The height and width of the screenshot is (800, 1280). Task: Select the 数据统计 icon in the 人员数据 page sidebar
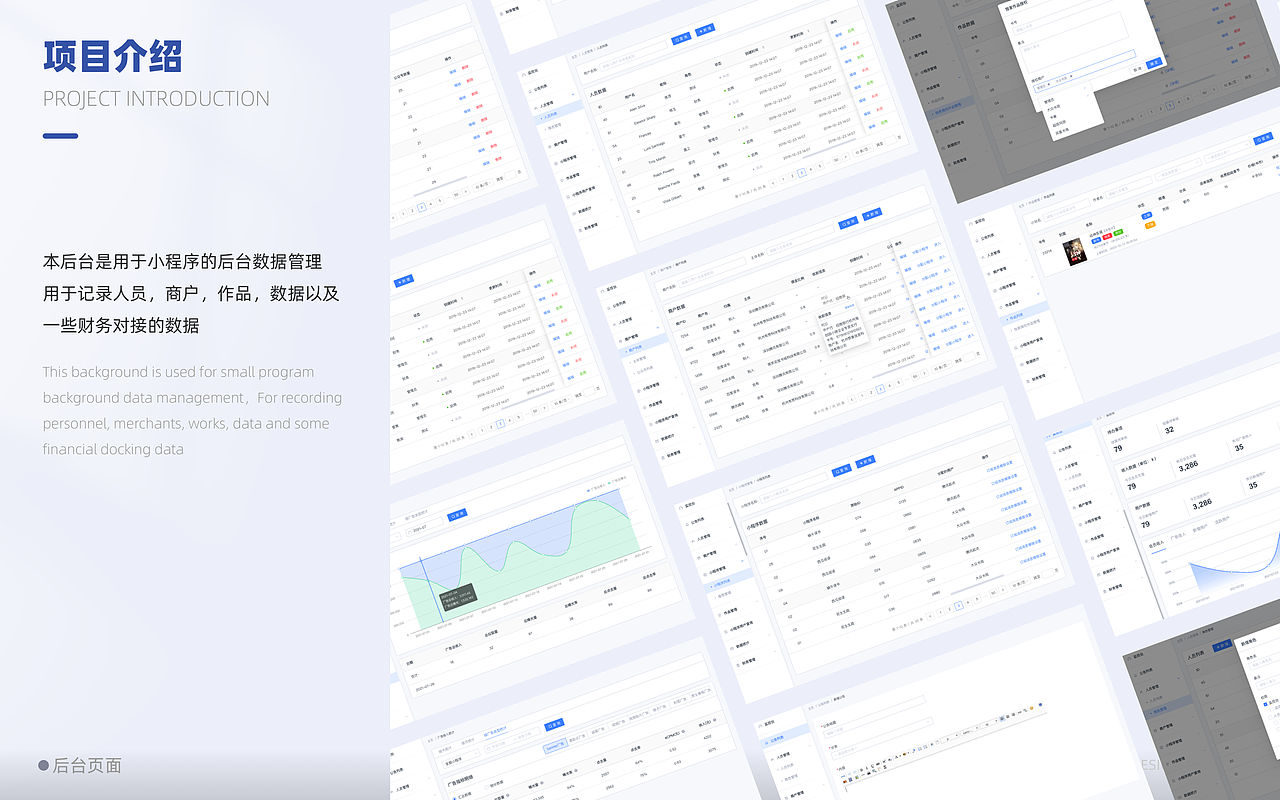click(574, 213)
